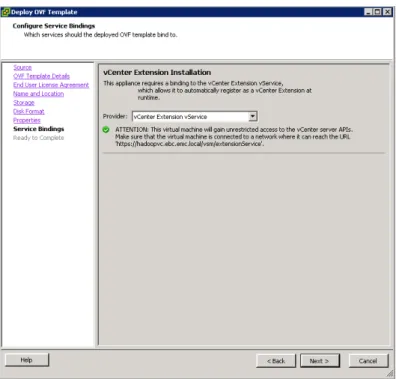Click the Provider label

click(x=115, y=116)
